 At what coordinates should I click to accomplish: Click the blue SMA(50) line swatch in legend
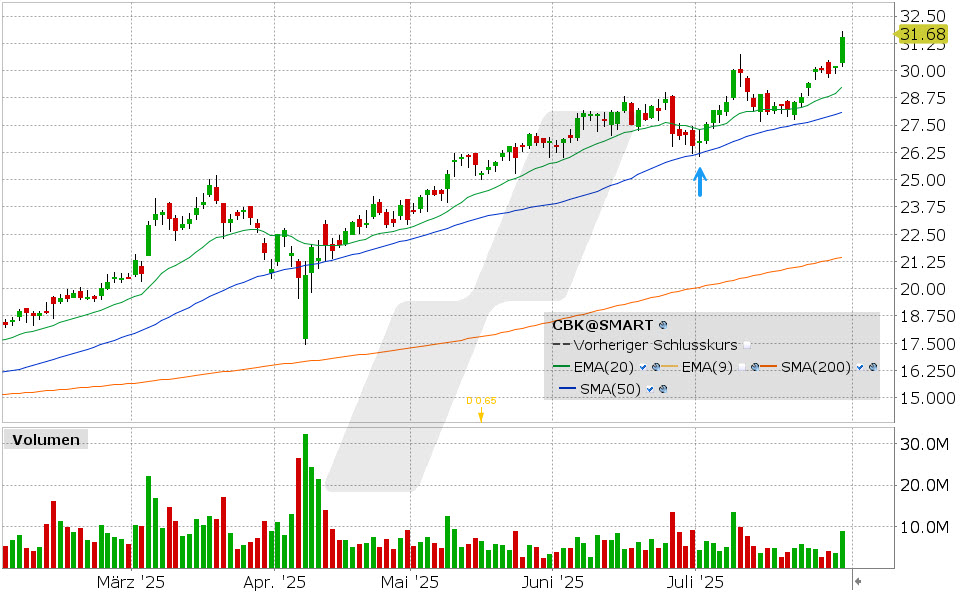[x=568, y=389]
